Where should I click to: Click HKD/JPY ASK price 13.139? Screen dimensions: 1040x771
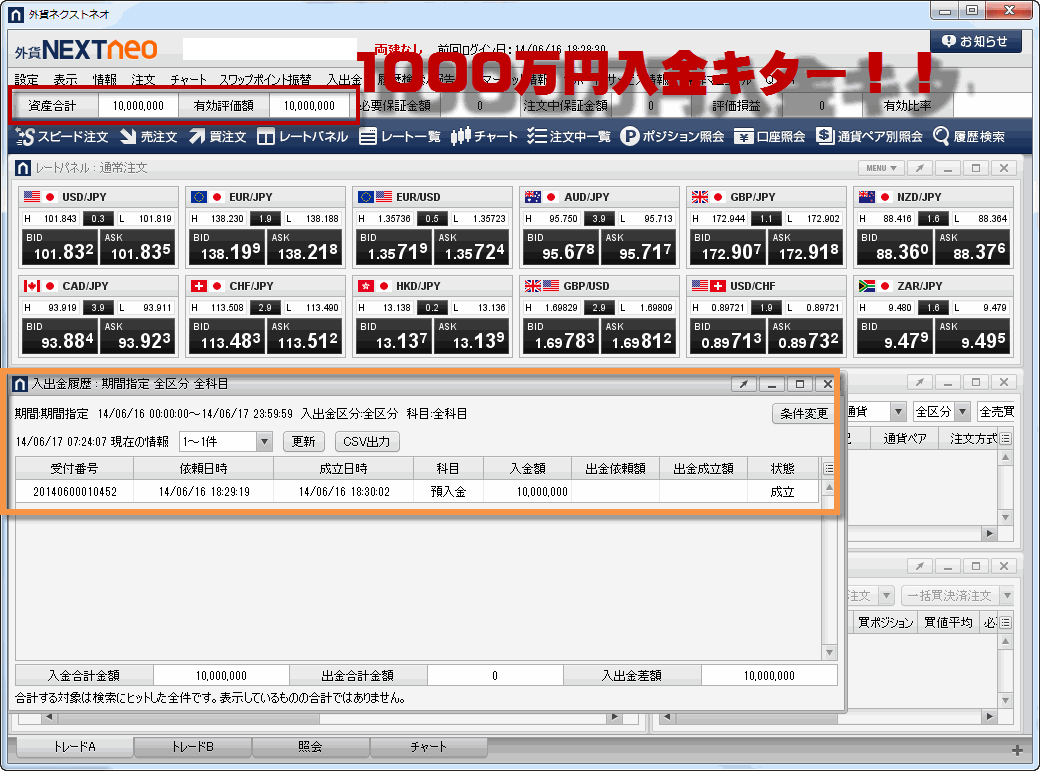point(471,336)
